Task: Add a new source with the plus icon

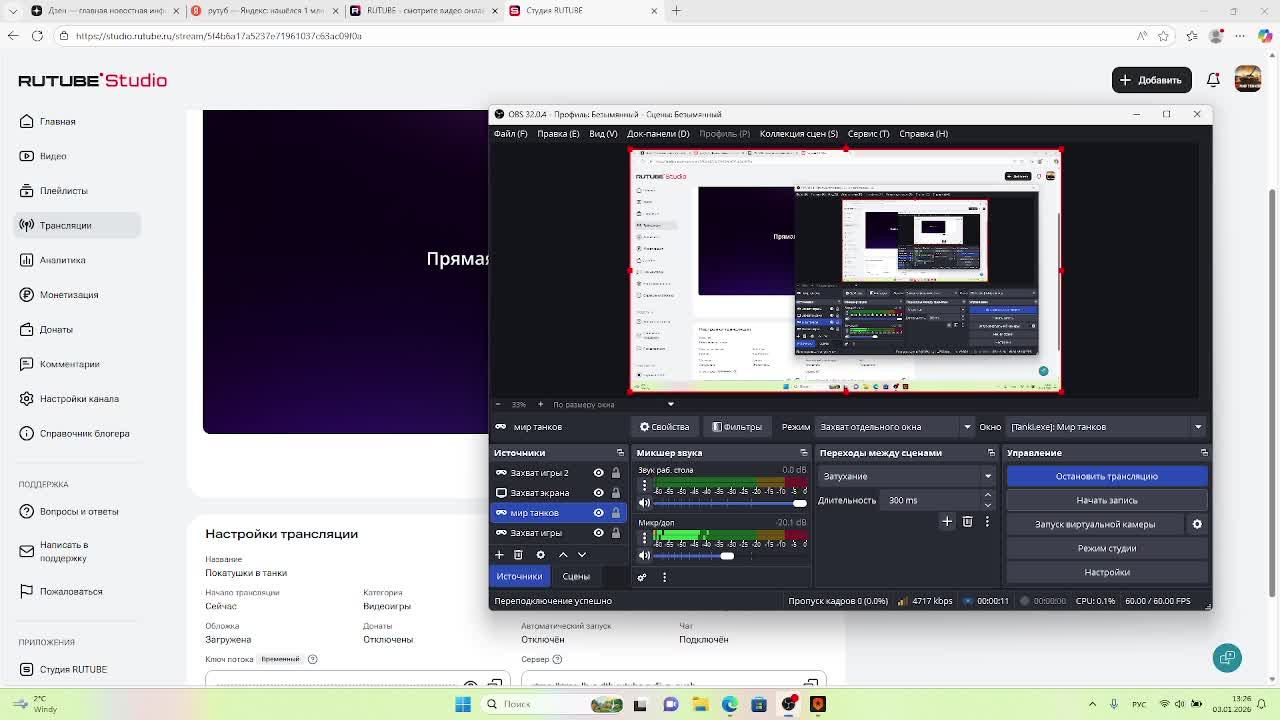Action: [x=499, y=555]
